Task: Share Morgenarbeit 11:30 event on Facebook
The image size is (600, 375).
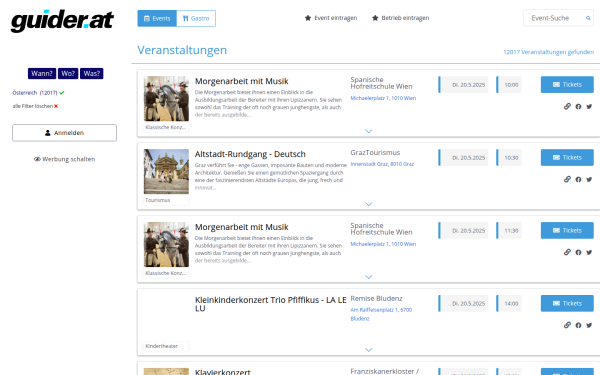Action: click(x=578, y=252)
